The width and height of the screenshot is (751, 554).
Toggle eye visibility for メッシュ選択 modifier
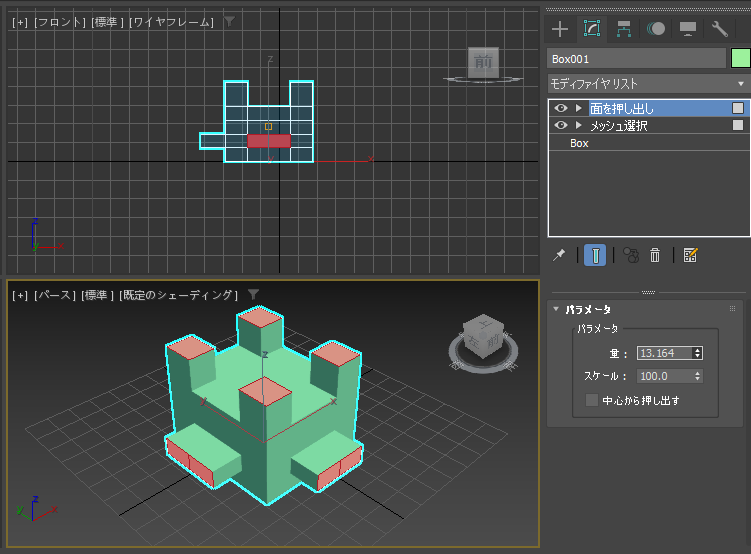tap(561, 125)
